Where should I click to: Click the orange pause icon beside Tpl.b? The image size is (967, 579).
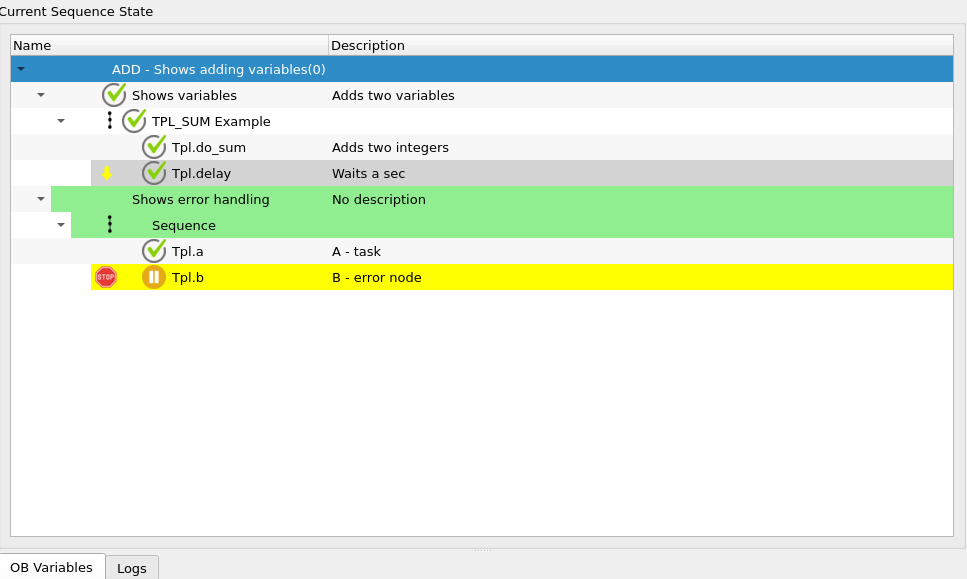(x=153, y=277)
